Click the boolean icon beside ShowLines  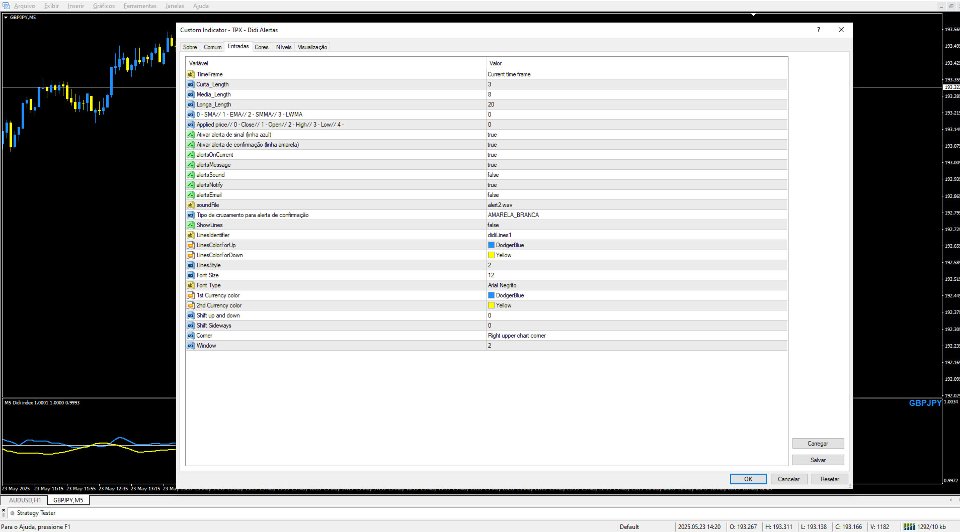191,225
